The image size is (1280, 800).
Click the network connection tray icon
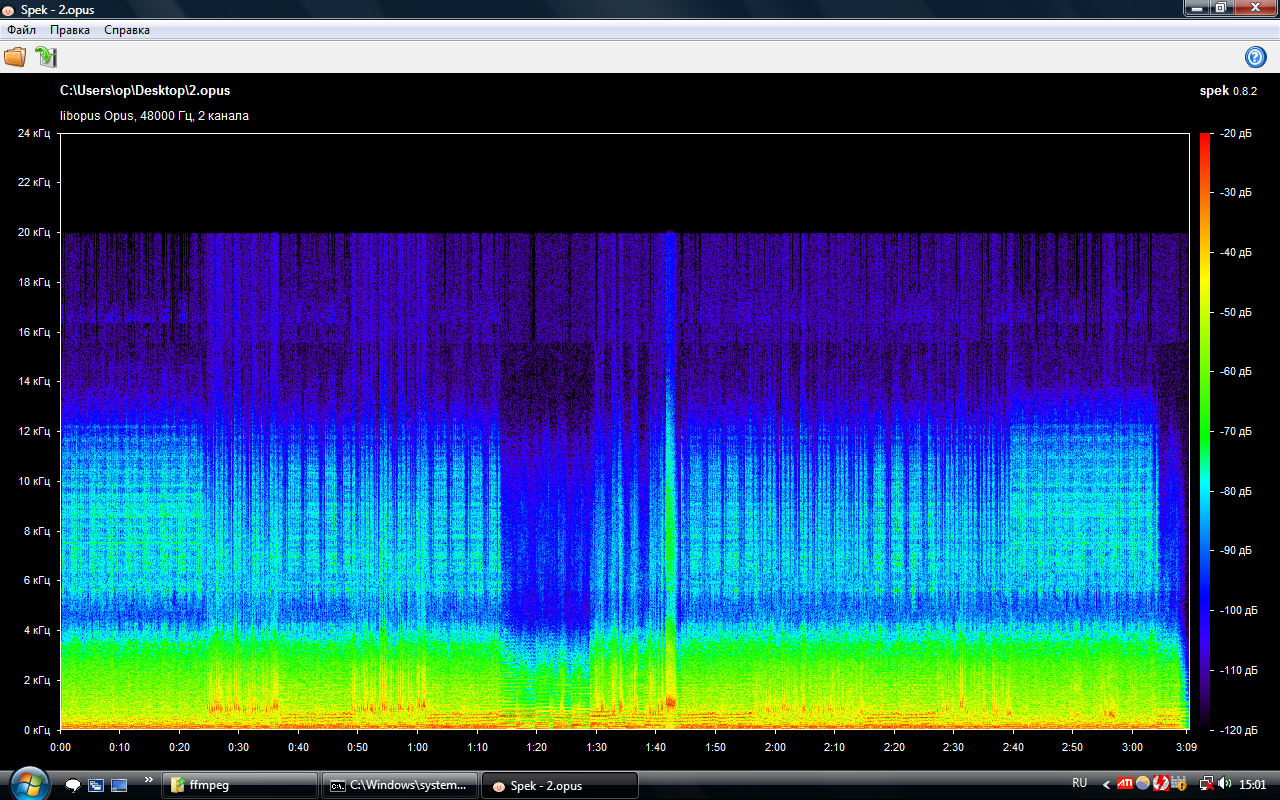[x=1207, y=784]
